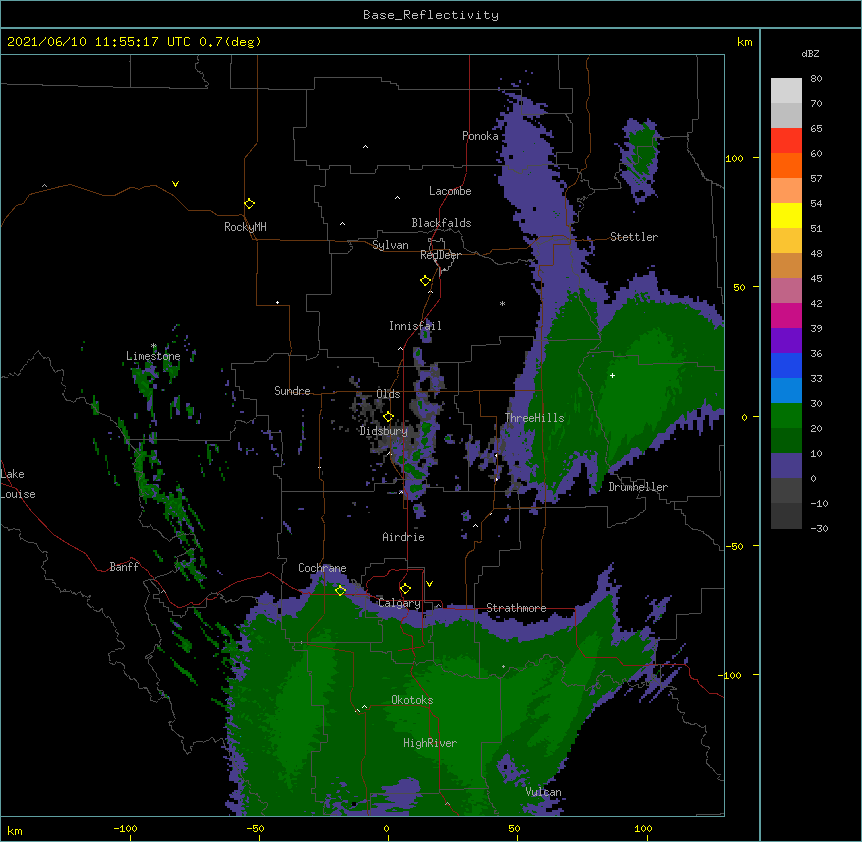The image size is (862, 842).
Task: Click the 100 tick on the vertical axis
Action: point(734,159)
